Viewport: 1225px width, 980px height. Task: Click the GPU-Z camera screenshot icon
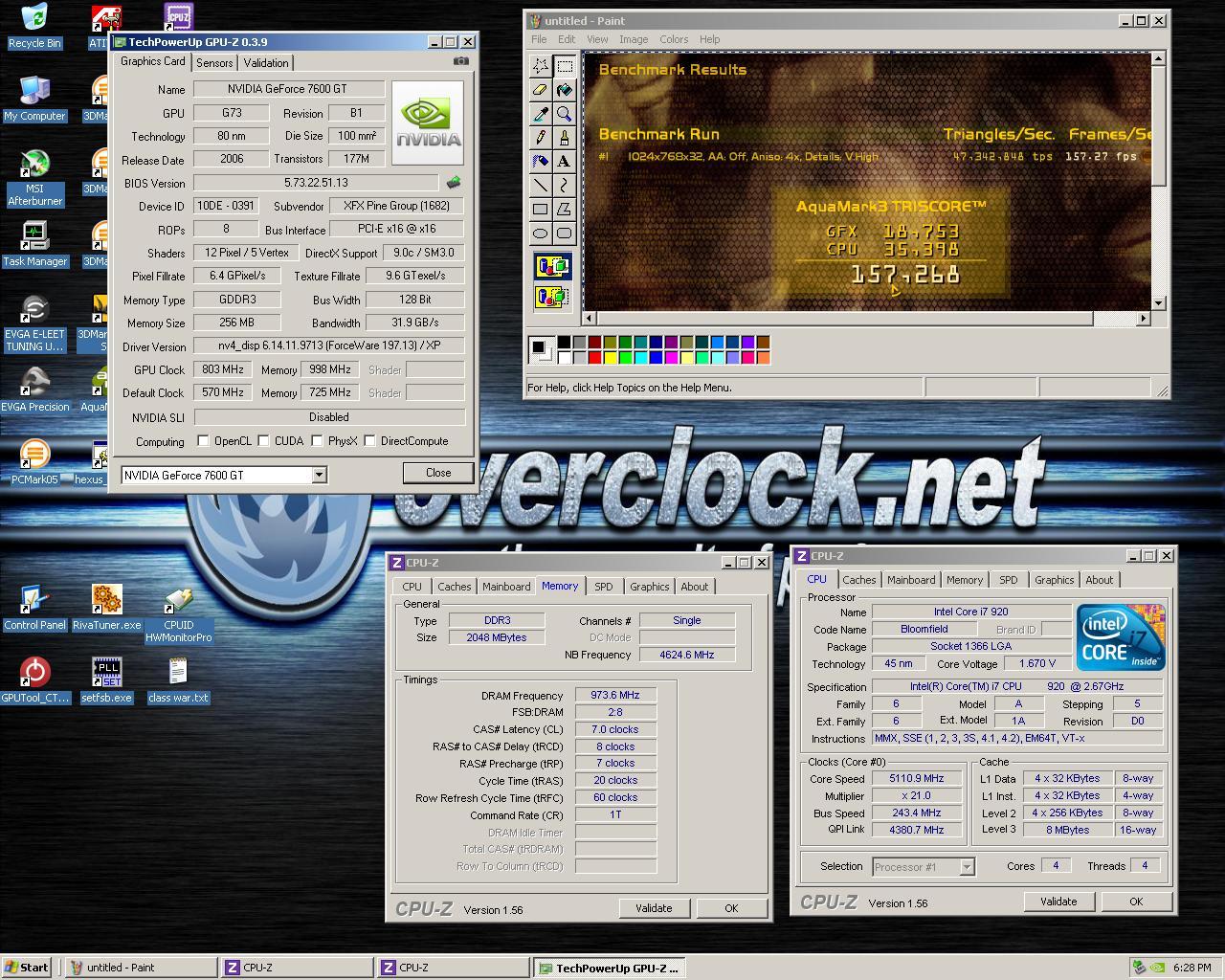pos(460,61)
